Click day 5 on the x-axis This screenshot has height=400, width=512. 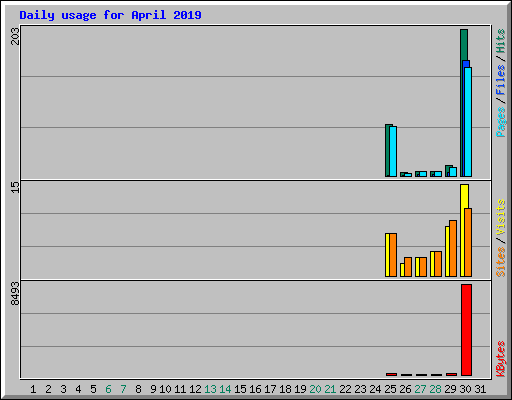[x=93, y=389]
